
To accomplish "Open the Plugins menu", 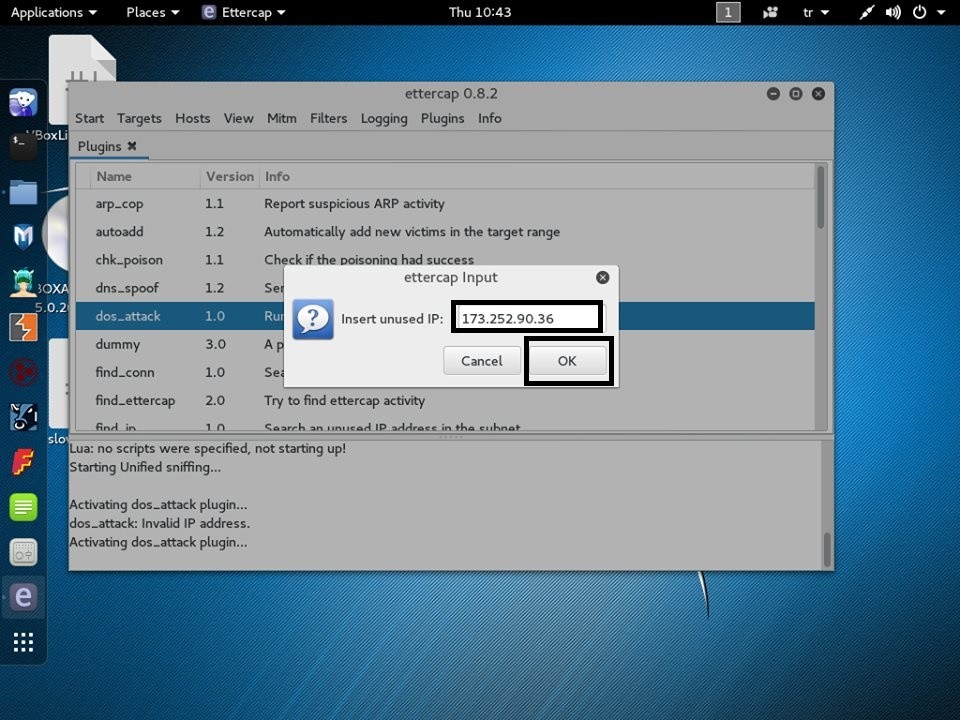I will [x=442, y=118].
